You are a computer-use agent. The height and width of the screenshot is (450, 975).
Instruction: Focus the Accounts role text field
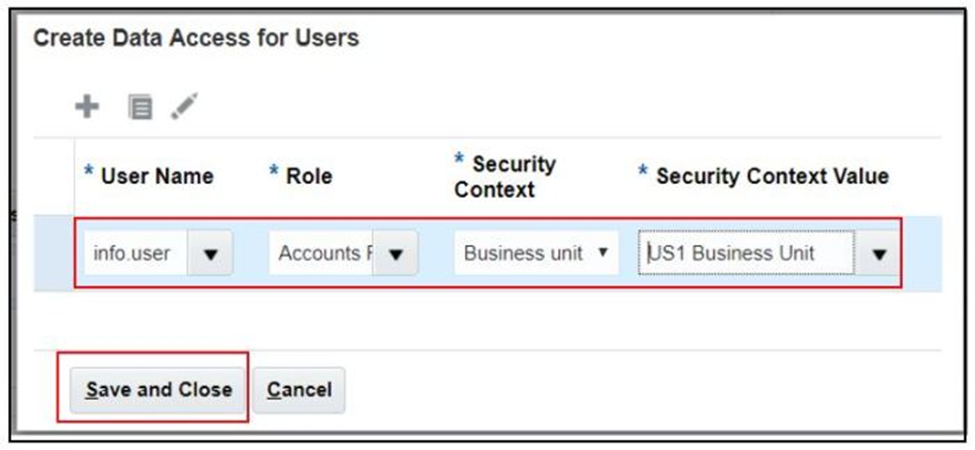pos(321,253)
